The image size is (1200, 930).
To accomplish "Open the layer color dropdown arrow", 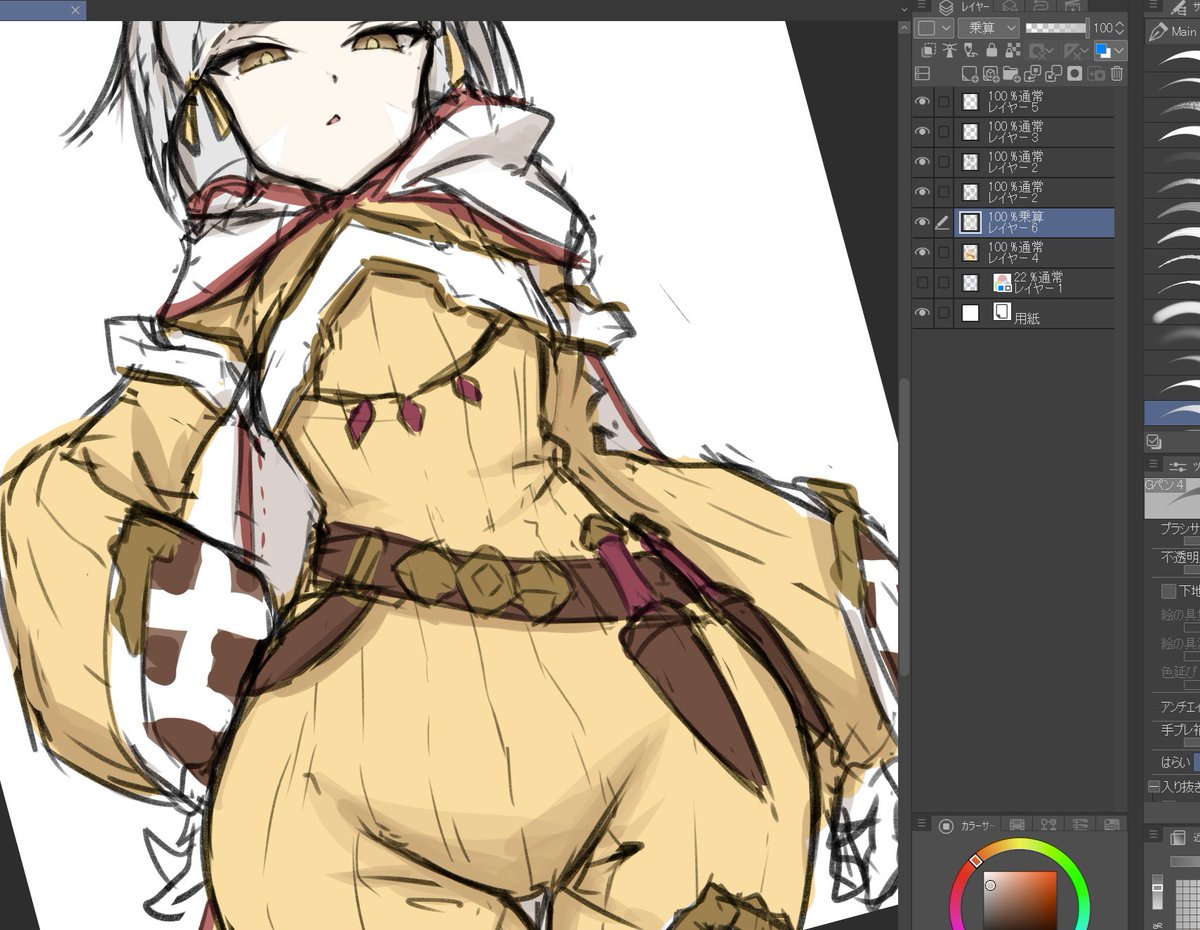I will [x=1118, y=51].
